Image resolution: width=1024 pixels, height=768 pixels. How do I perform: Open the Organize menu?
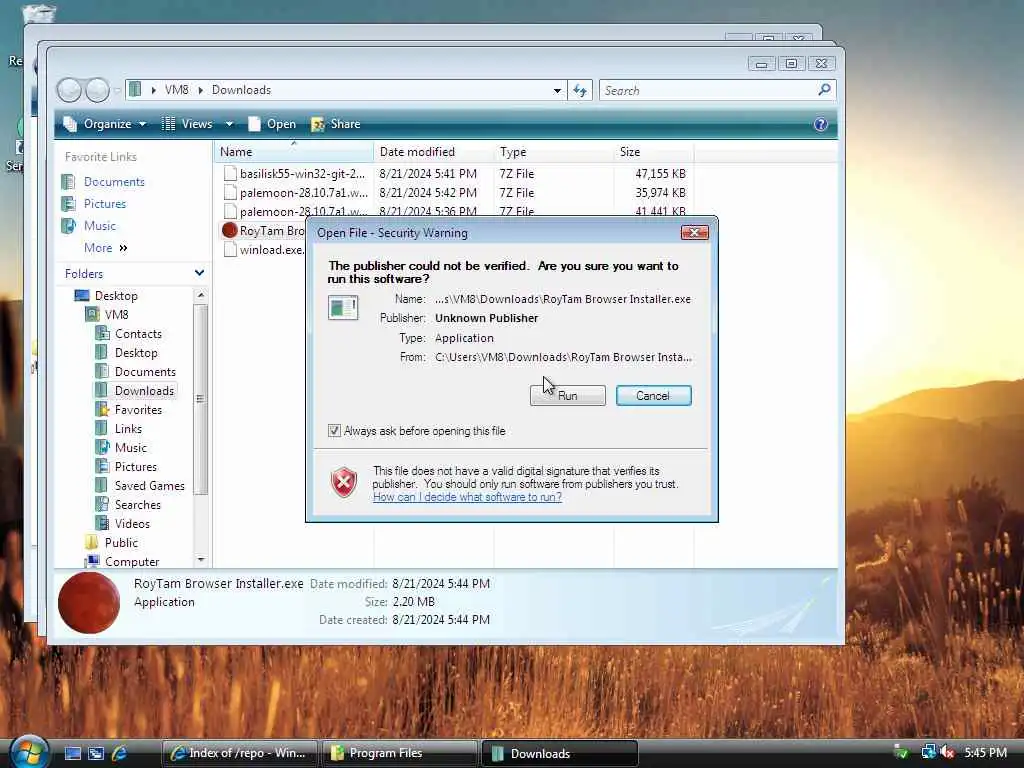pyautogui.click(x=104, y=124)
